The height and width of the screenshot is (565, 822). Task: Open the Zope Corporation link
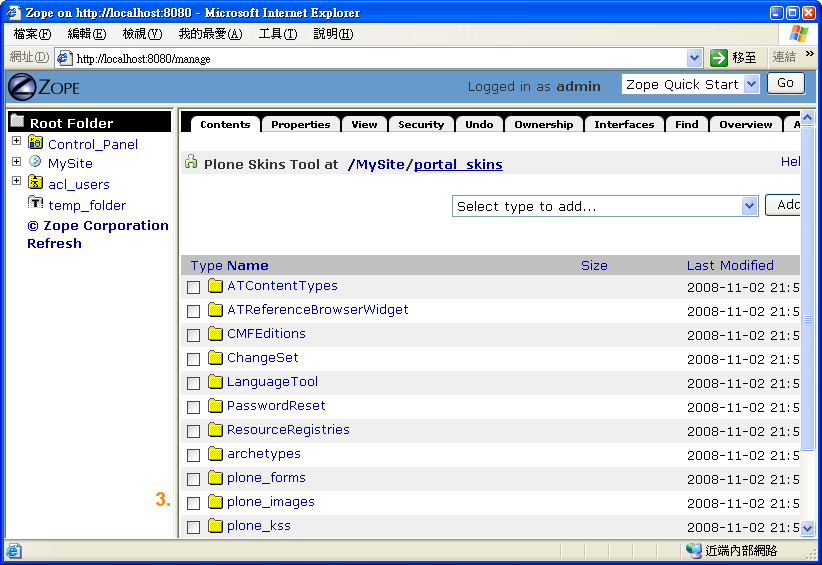[x=98, y=225]
